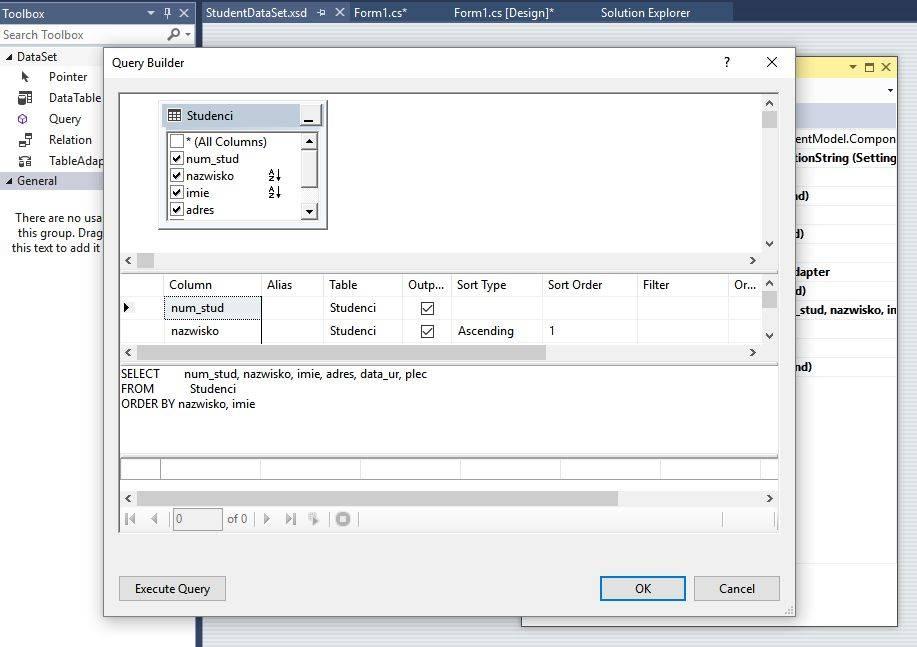The width and height of the screenshot is (917, 647).
Task: Click the SQL text pane with SELECT statement
Action: click(x=449, y=409)
